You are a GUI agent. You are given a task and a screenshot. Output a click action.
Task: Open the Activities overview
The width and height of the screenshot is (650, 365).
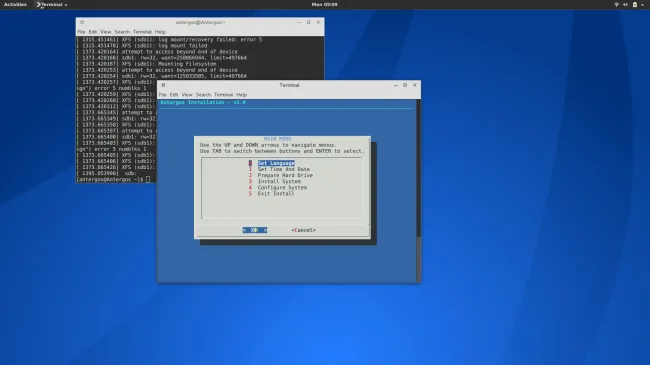15,5
